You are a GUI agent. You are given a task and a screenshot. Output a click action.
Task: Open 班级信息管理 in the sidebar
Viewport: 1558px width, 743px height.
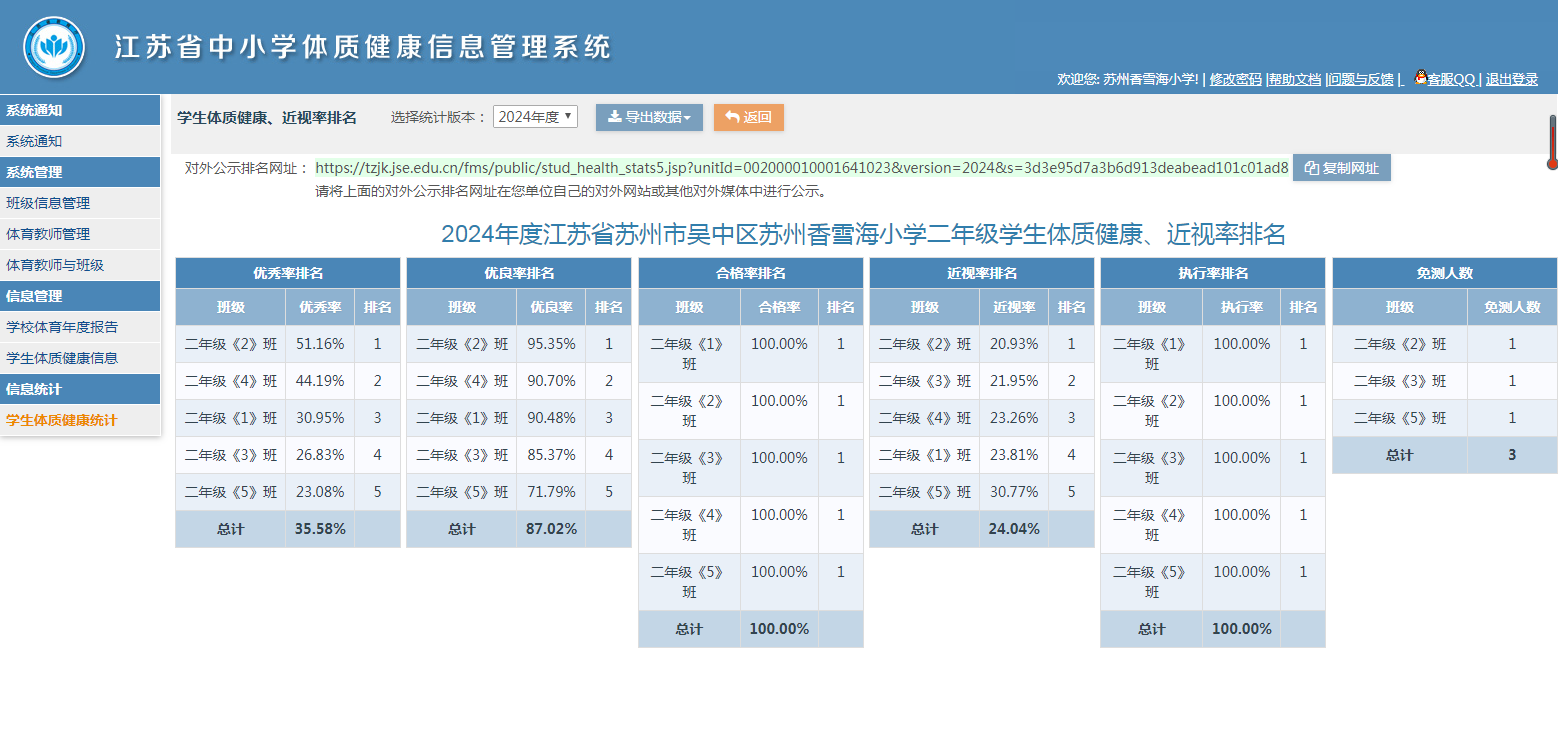(80, 203)
